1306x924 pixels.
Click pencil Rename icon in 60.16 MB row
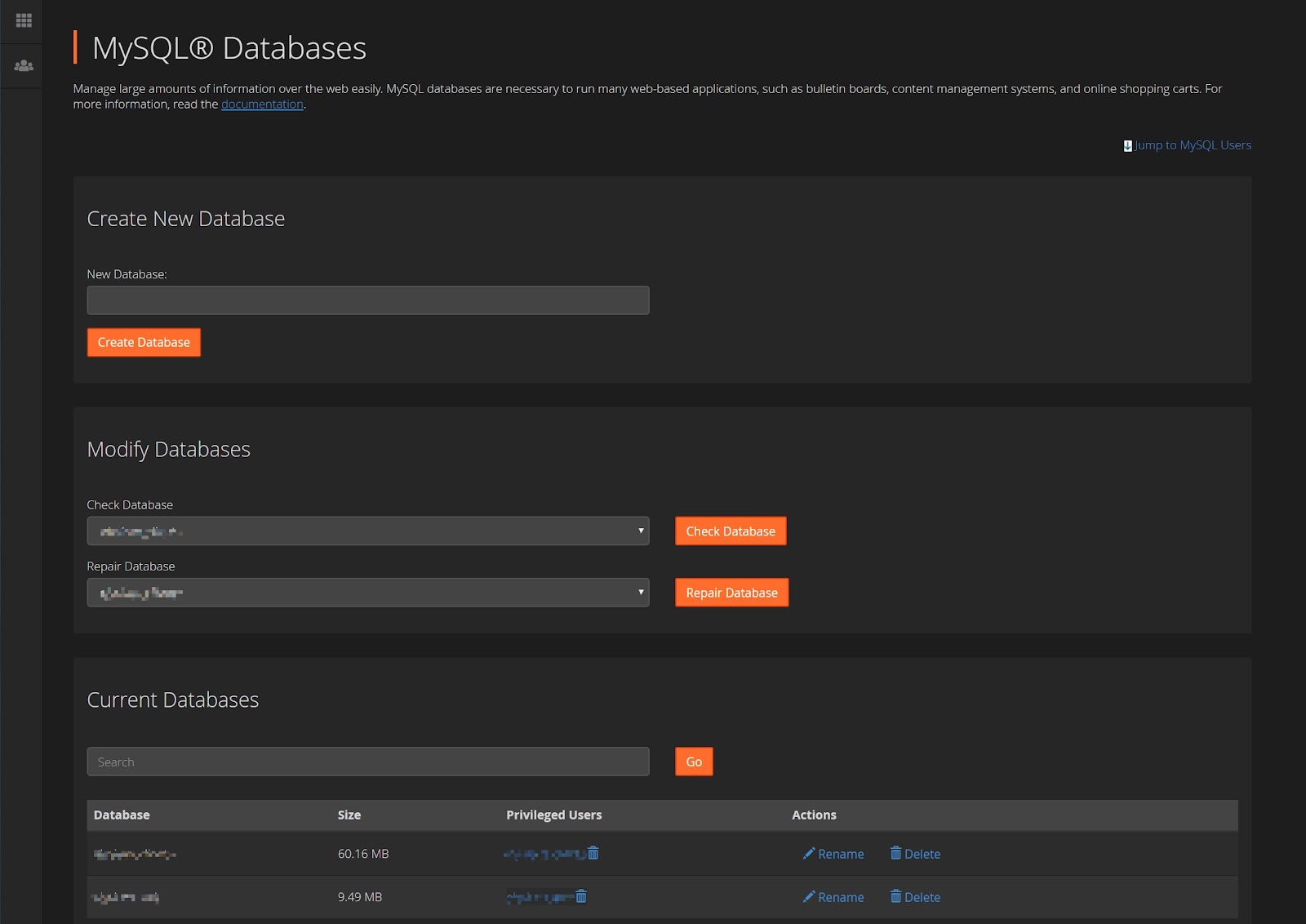(809, 853)
